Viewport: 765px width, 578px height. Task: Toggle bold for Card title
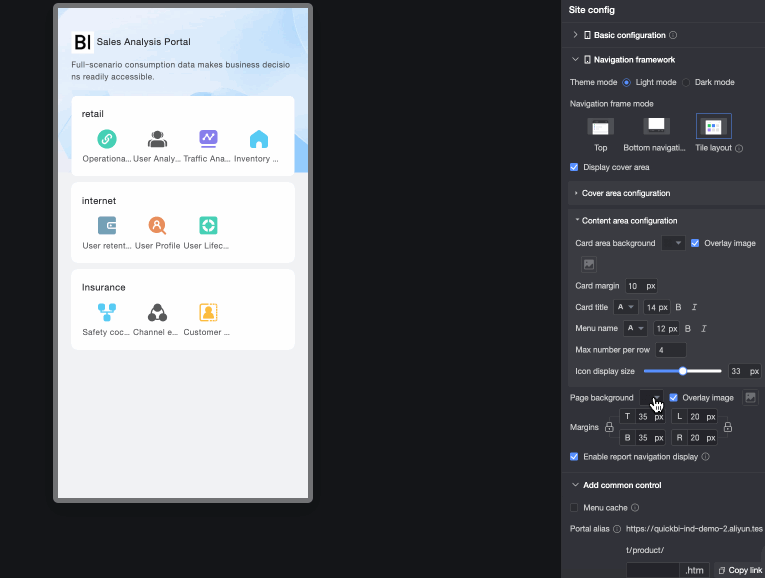(x=678, y=307)
